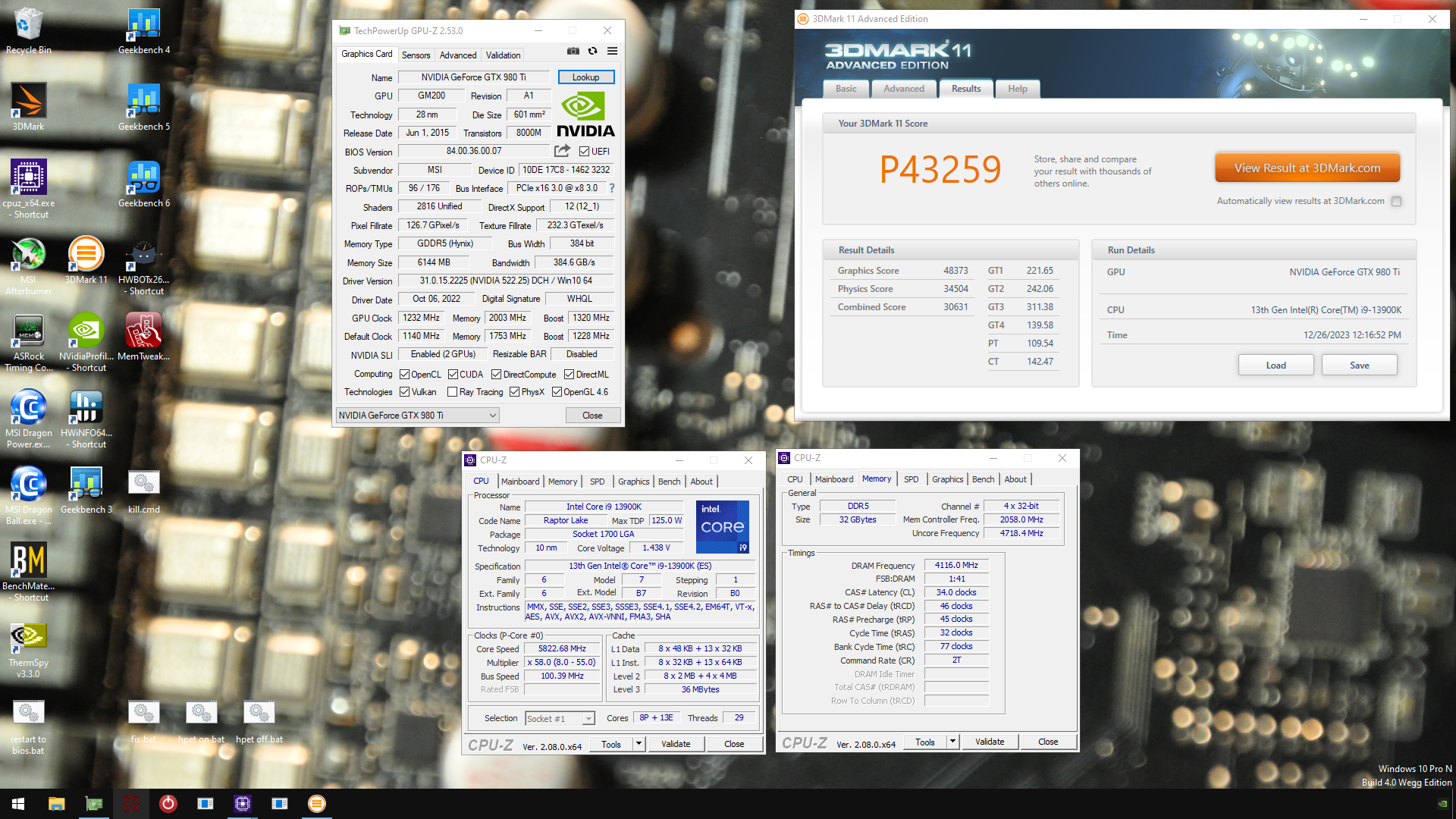Open the GPU selection dropdown in GPU-Z

pos(418,416)
